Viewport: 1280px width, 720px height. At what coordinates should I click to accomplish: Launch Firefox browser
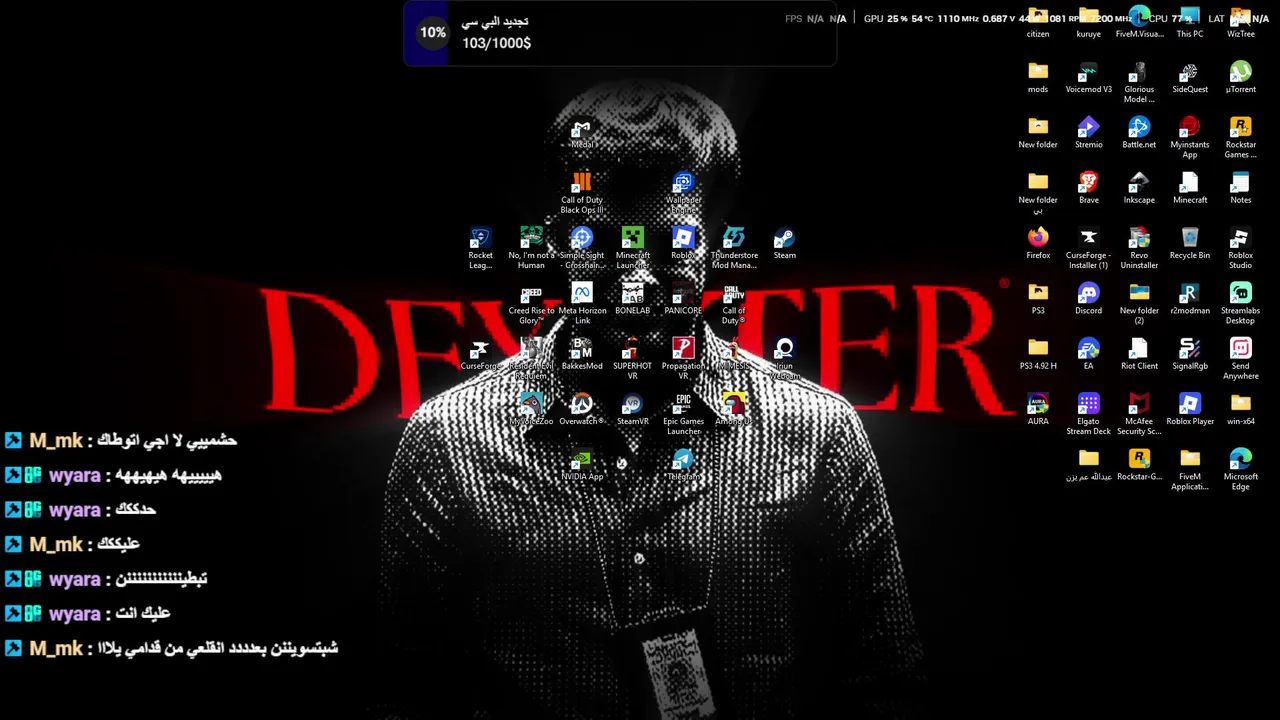point(1038,244)
